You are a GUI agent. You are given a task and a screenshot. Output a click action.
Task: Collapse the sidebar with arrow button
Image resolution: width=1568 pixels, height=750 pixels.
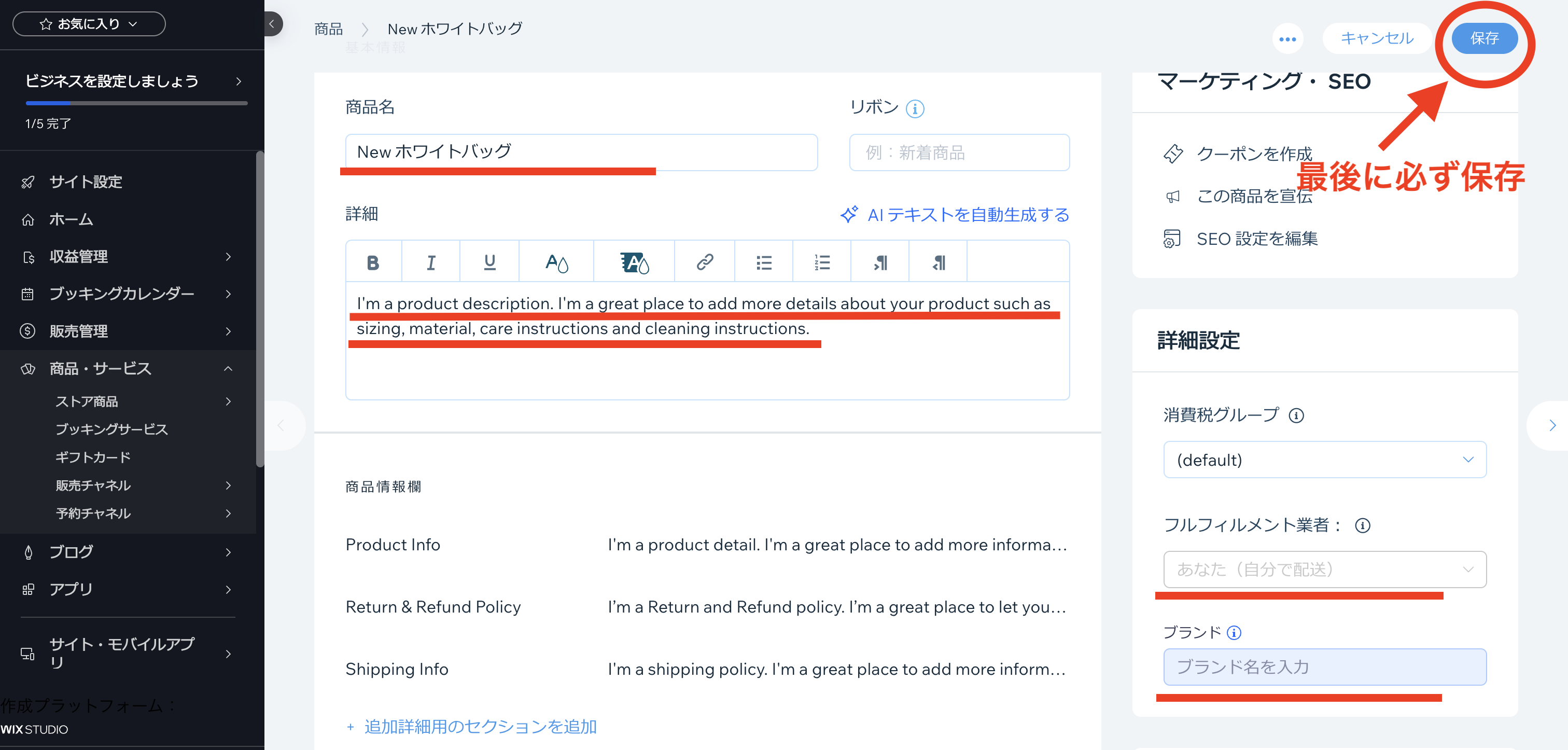point(272,24)
